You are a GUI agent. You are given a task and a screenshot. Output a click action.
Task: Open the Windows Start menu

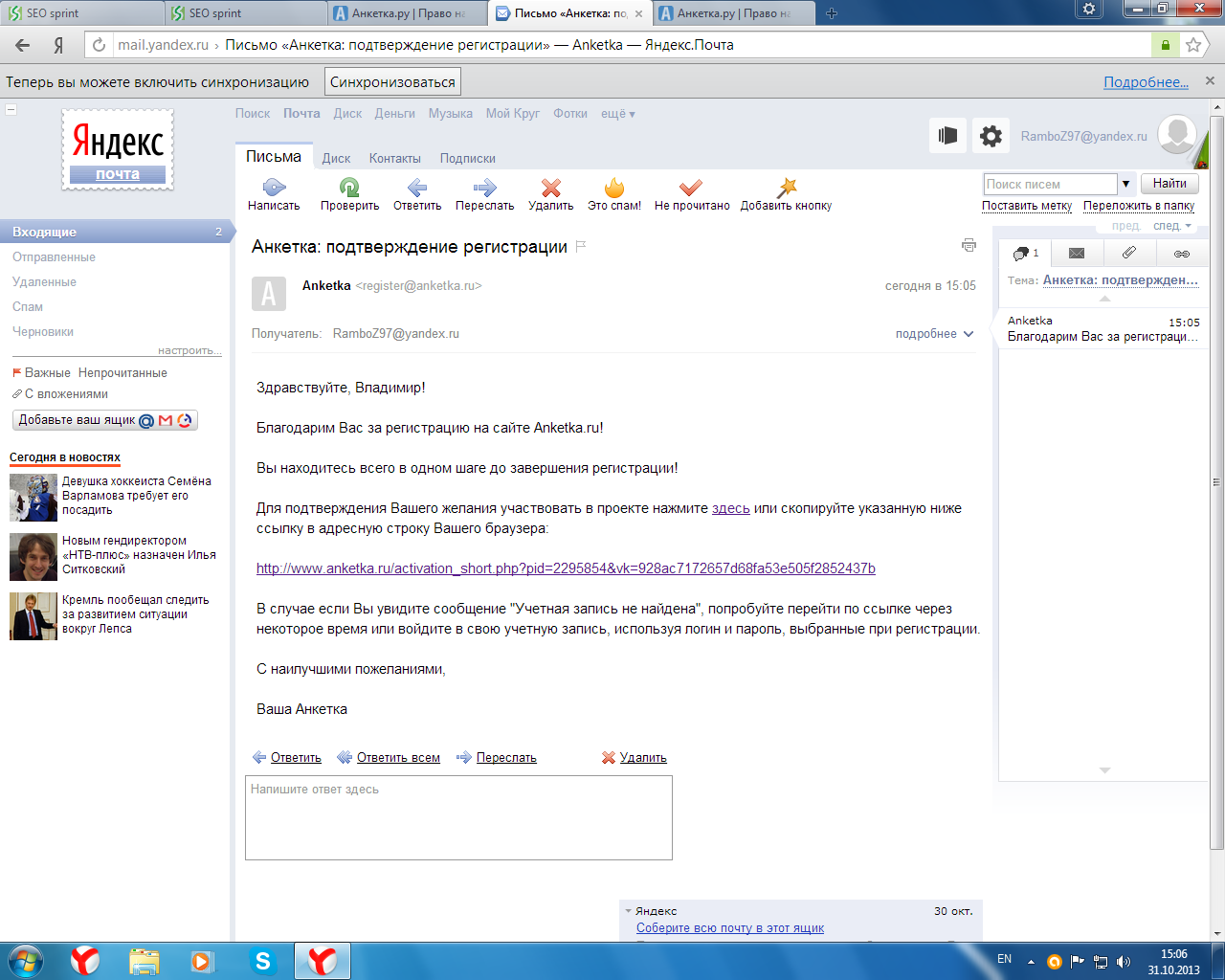pos(24,961)
